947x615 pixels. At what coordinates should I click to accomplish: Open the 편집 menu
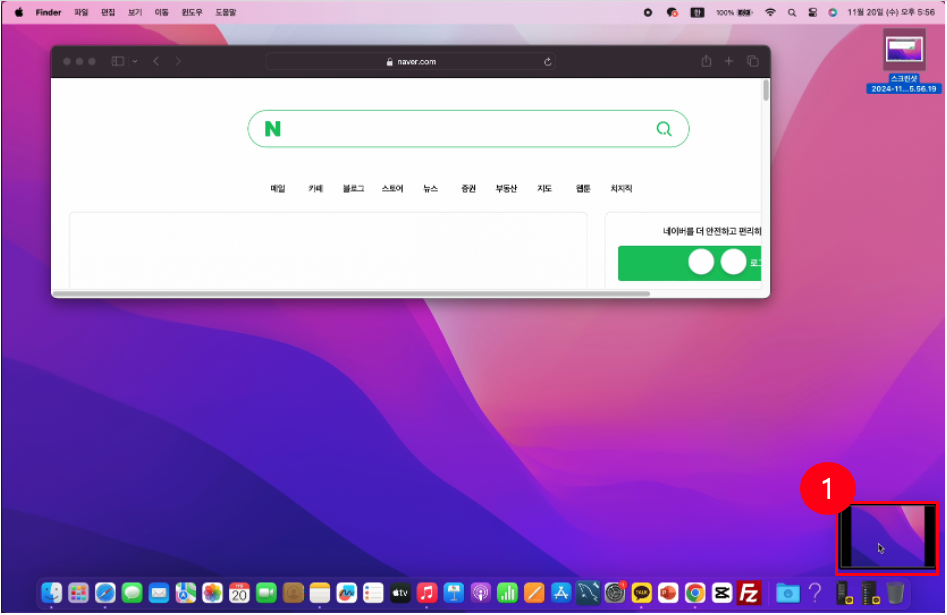pyautogui.click(x=108, y=12)
